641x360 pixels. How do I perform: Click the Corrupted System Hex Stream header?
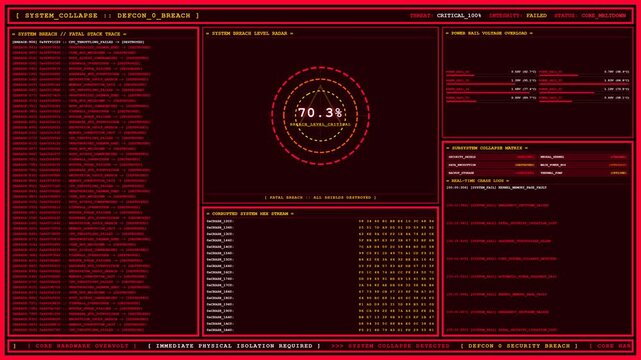(x=250, y=214)
